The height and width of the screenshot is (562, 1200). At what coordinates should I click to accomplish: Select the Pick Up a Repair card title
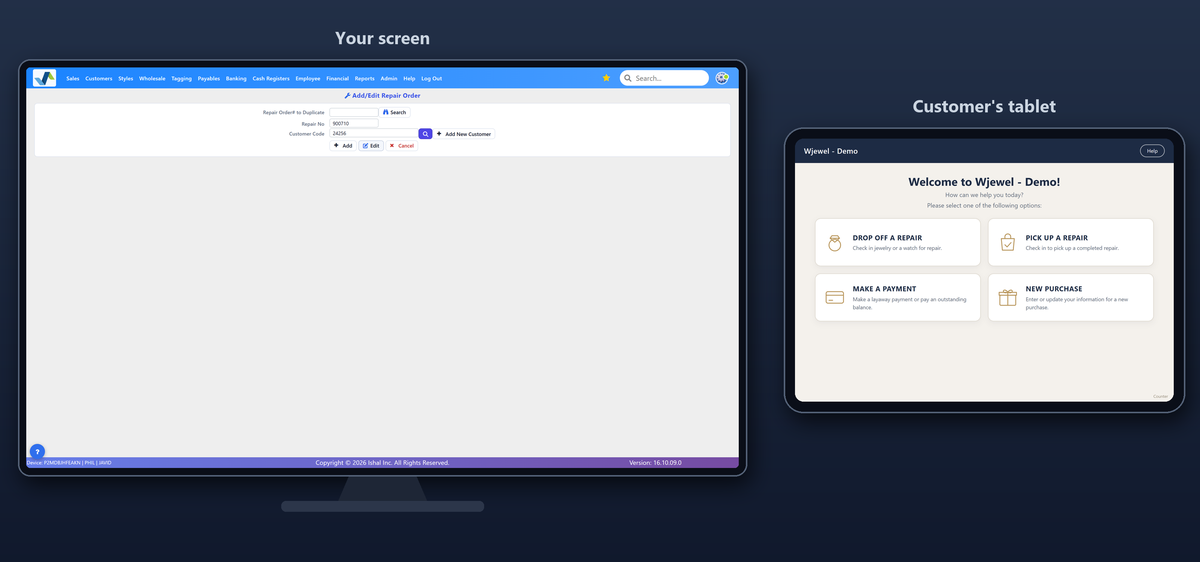pyautogui.click(x=1057, y=238)
